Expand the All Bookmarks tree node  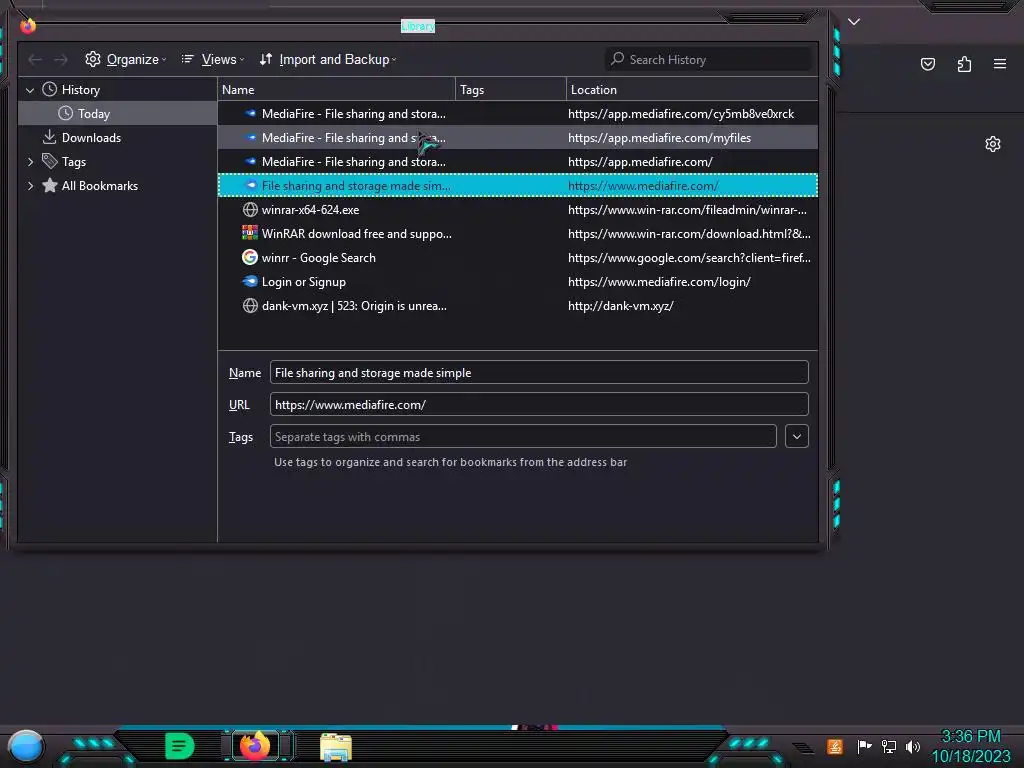30,186
